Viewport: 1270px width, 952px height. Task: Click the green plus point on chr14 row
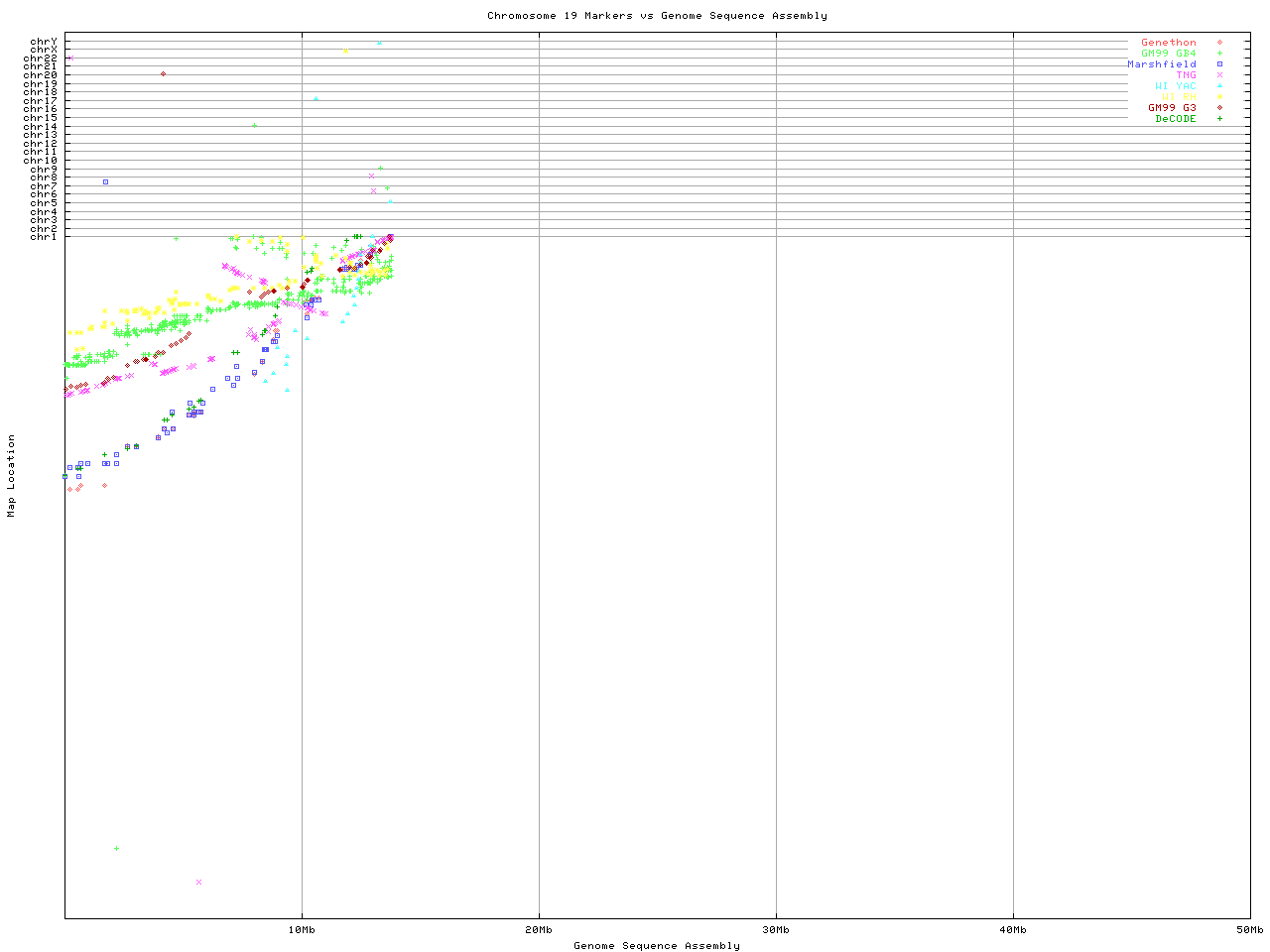click(255, 125)
